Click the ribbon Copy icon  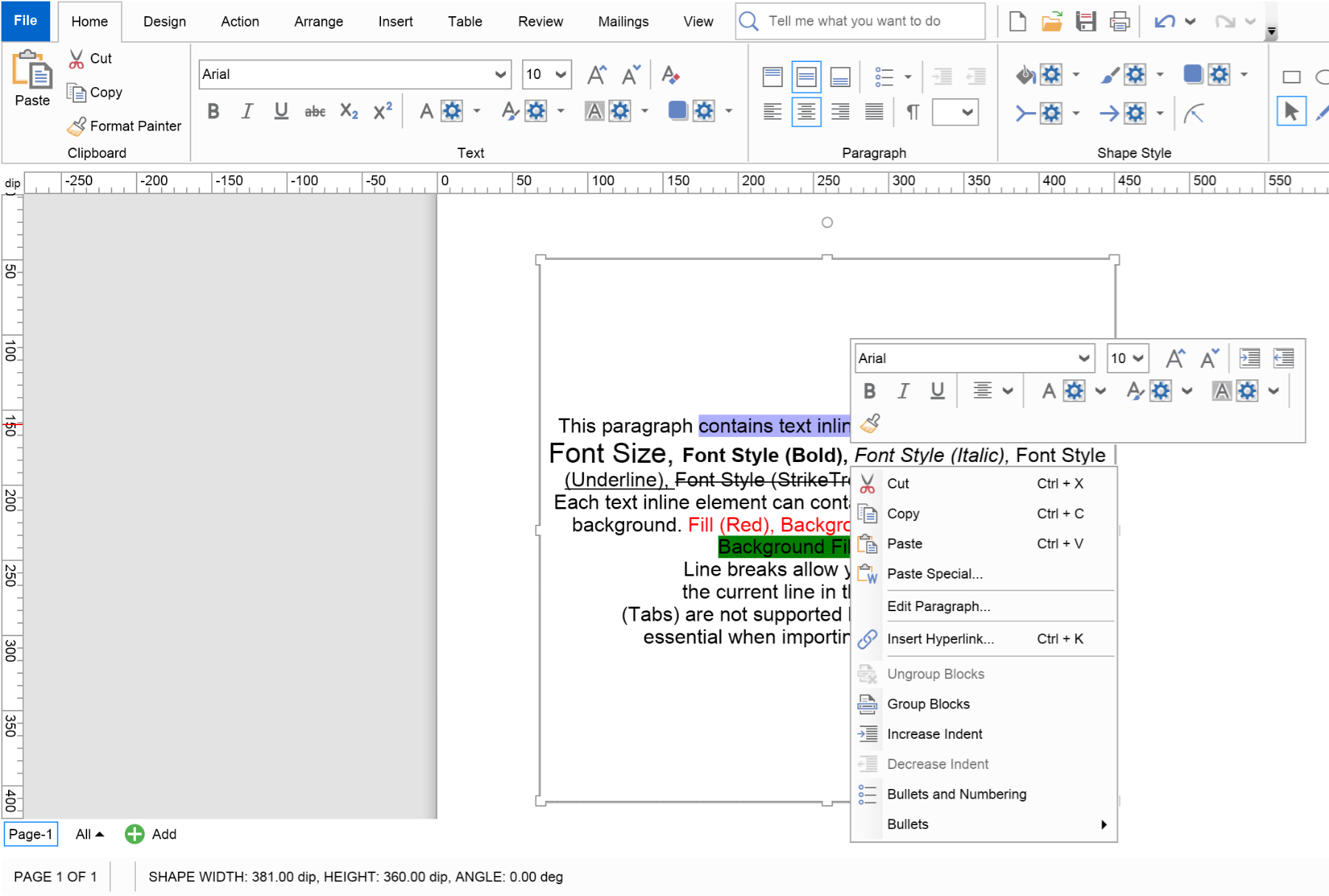(x=76, y=92)
